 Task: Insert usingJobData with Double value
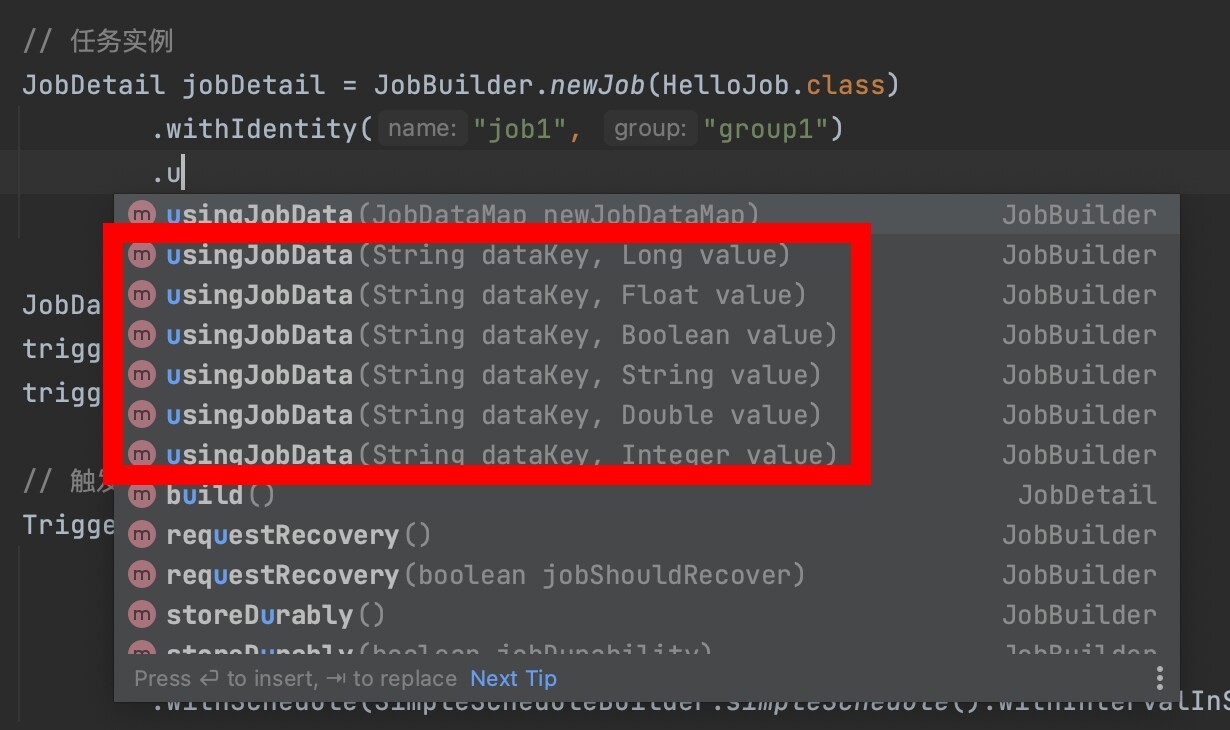coord(493,415)
